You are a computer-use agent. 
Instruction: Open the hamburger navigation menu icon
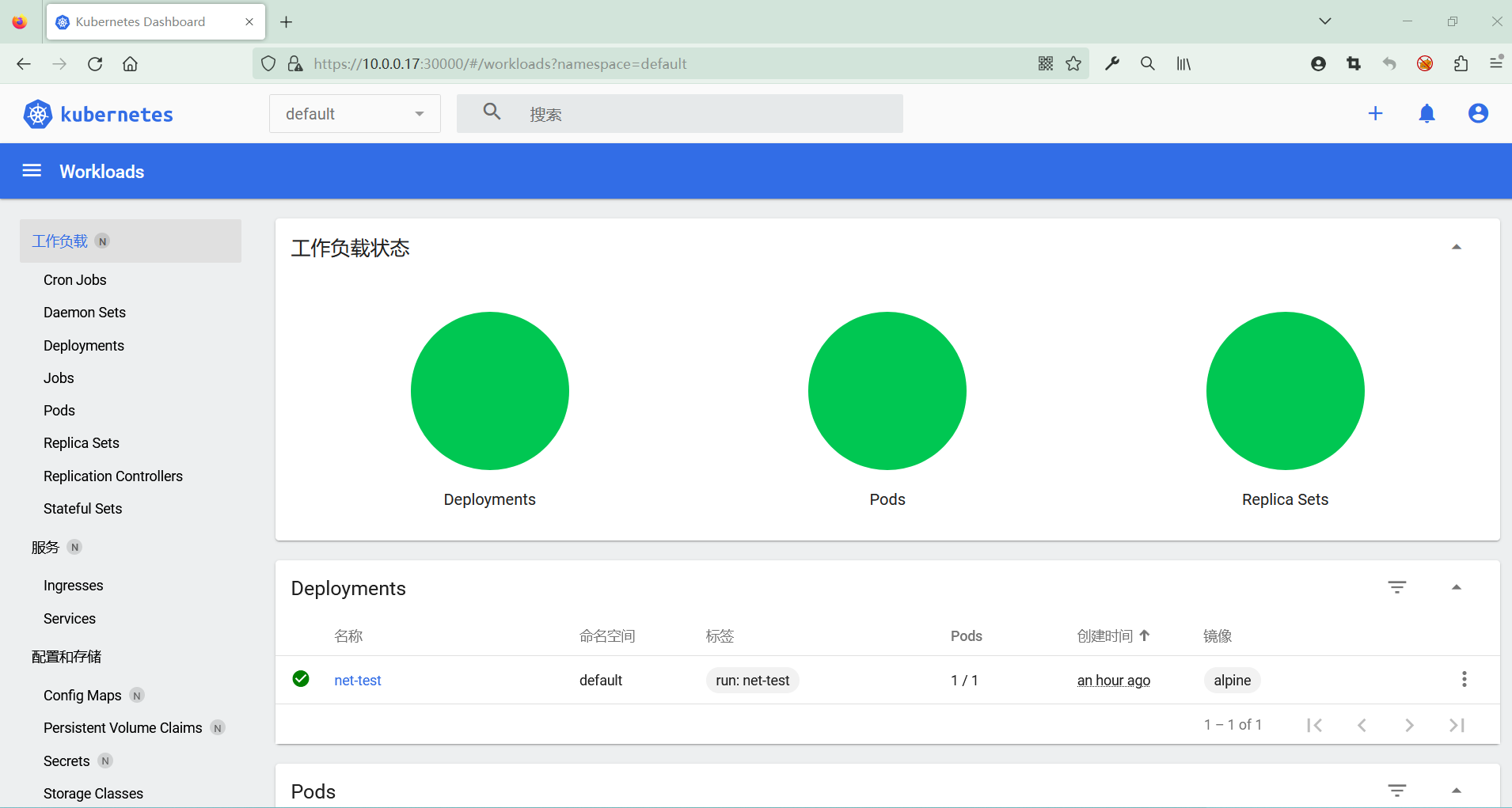click(x=32, y=171)
